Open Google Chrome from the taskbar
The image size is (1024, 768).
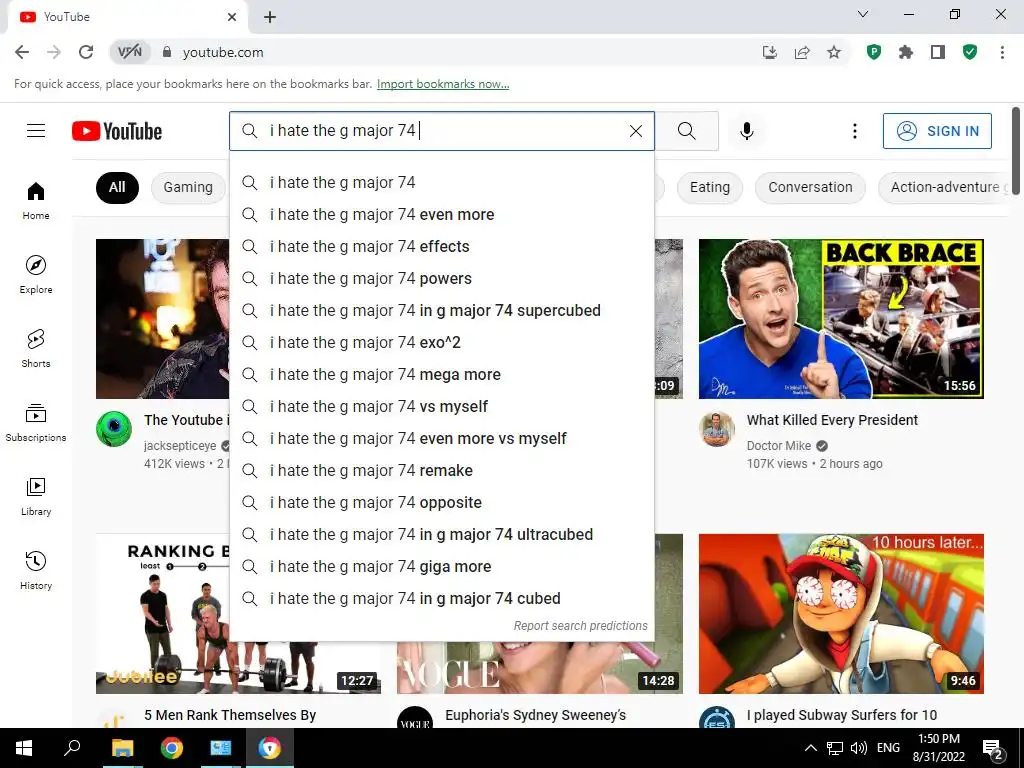coord(172,748)
